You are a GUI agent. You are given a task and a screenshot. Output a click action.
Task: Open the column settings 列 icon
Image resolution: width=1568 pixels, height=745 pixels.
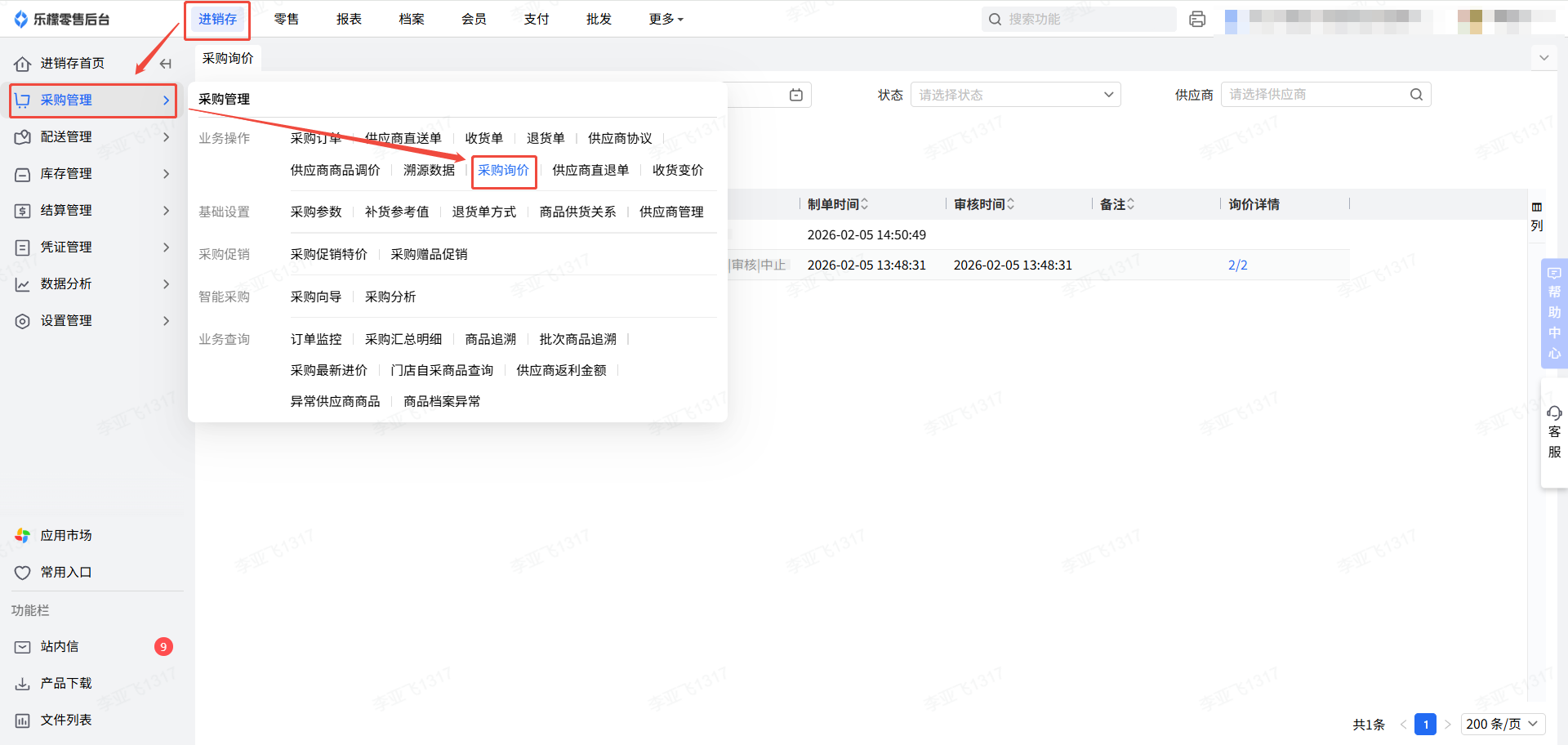(x=1537, y=216)
